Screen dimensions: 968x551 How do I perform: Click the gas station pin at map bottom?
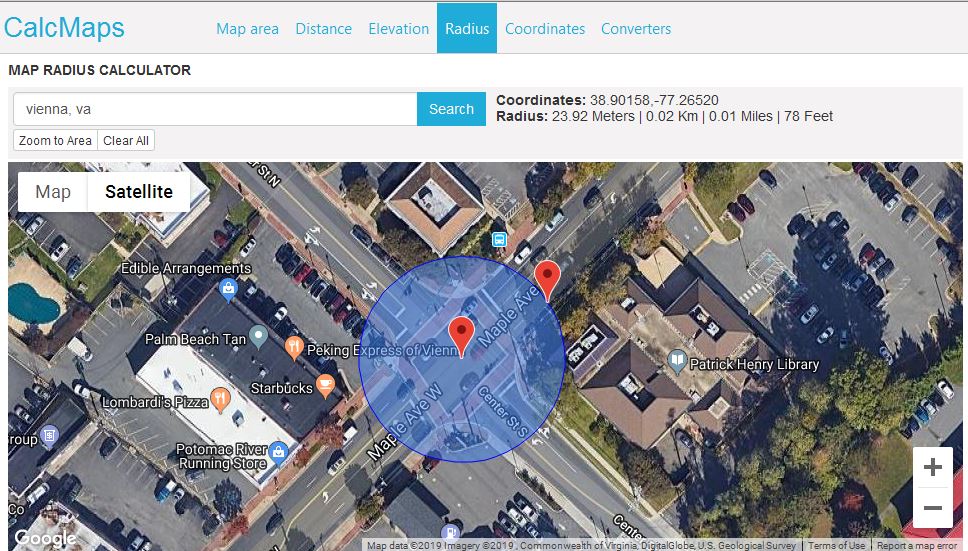click(450, 533)
